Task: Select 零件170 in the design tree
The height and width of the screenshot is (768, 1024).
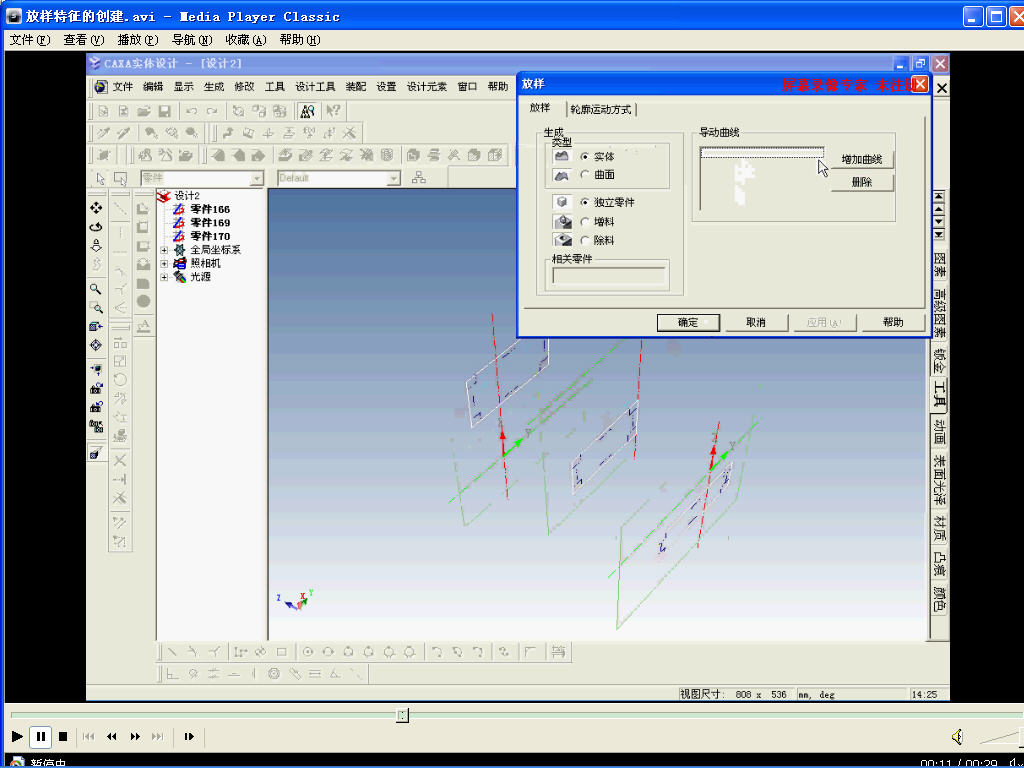Action: coord(210,236)
